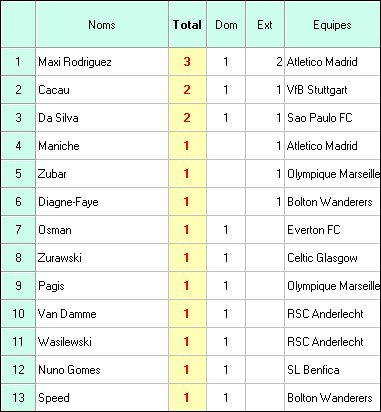This screenshot has width=381, height=412.
Task: Select row number 3 header
Action: 18,118
